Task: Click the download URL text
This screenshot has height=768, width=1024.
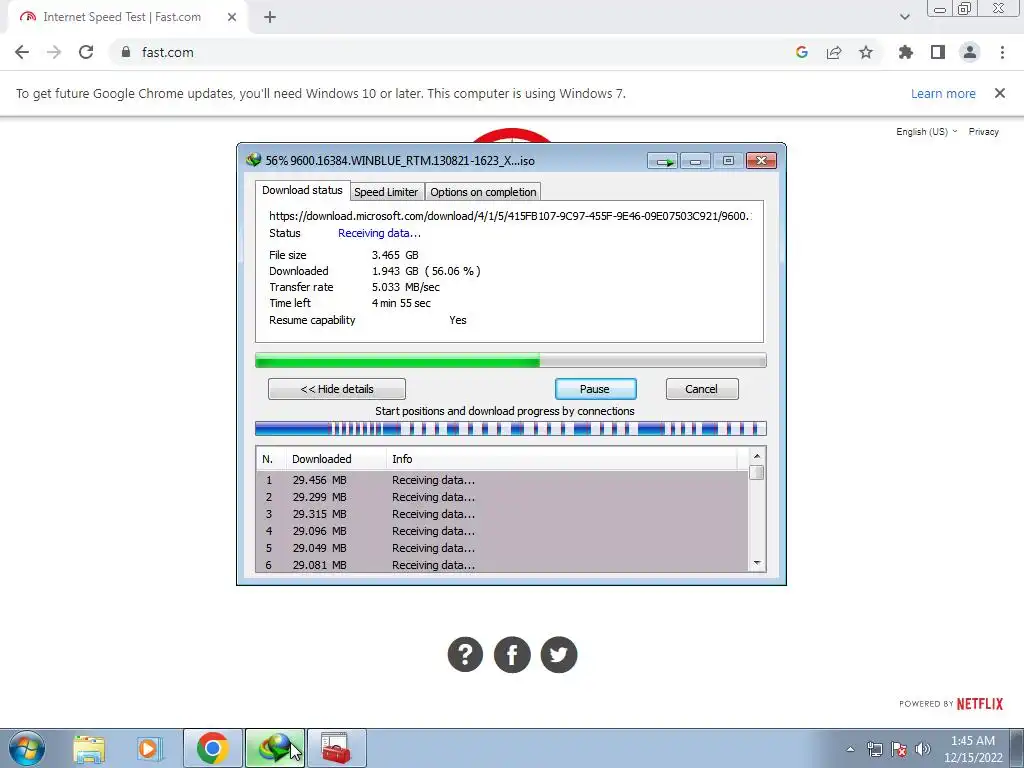Action: (510, 216)
